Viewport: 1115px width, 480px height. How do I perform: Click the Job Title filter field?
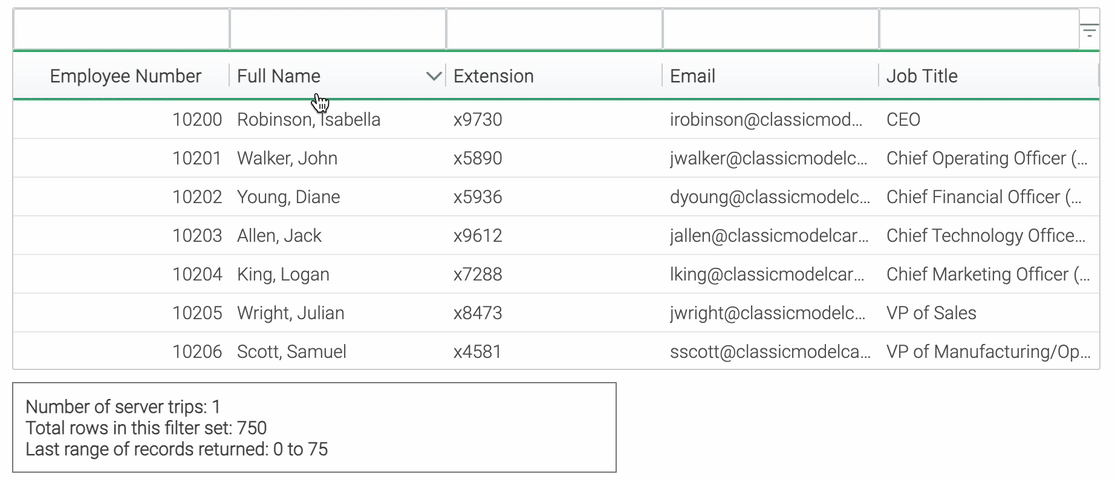[x=979, y=29]
